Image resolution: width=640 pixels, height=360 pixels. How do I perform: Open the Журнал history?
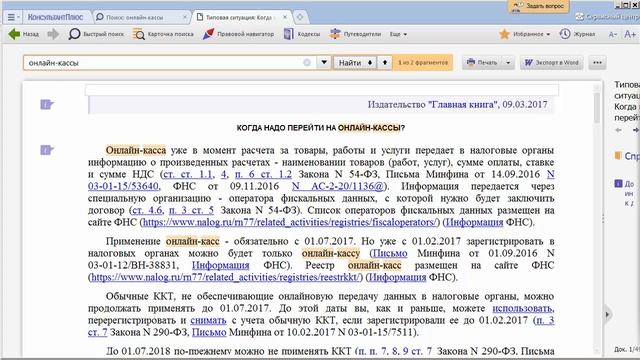(x=577, y=34)
